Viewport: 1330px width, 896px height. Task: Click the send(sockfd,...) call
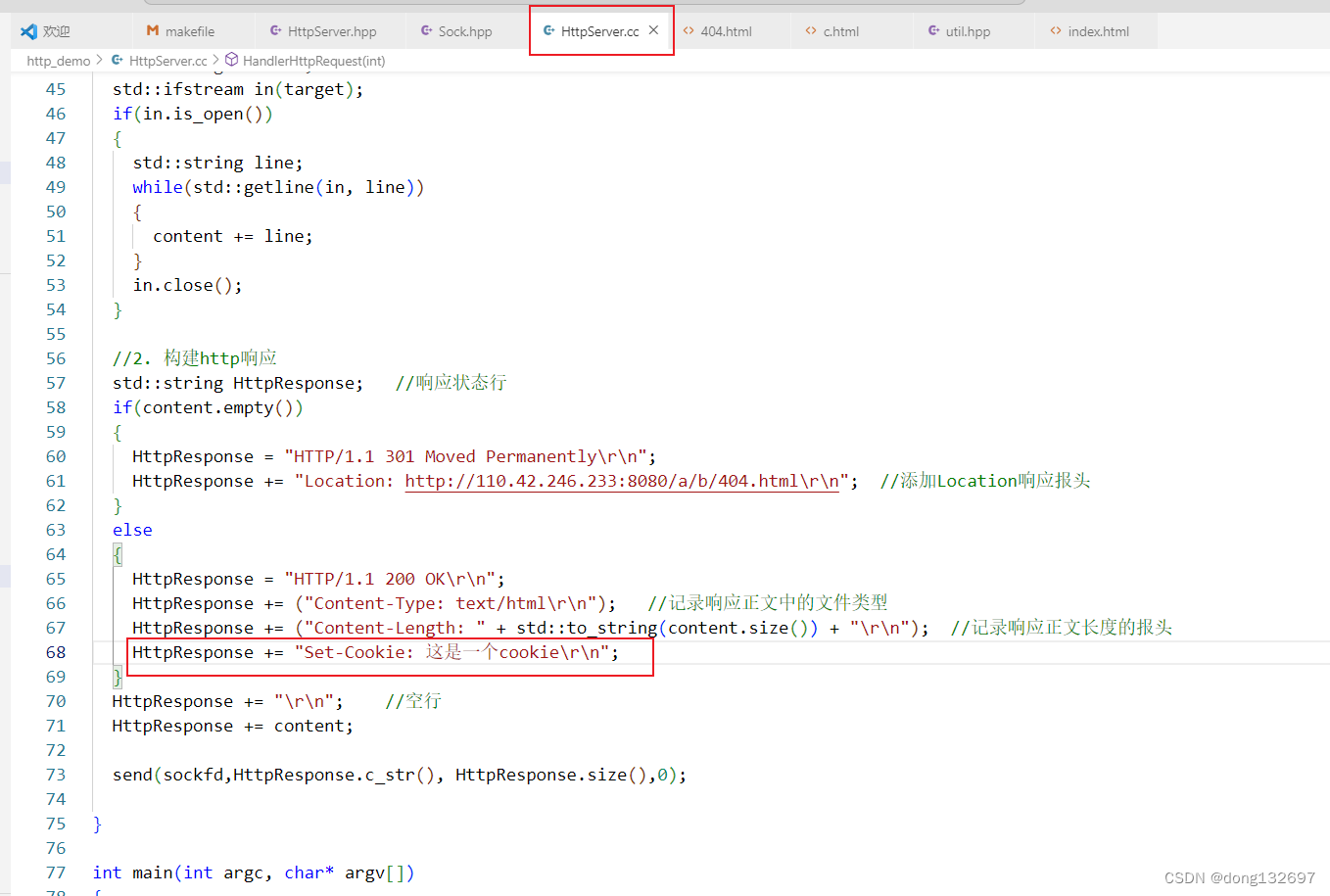point(400,775)
